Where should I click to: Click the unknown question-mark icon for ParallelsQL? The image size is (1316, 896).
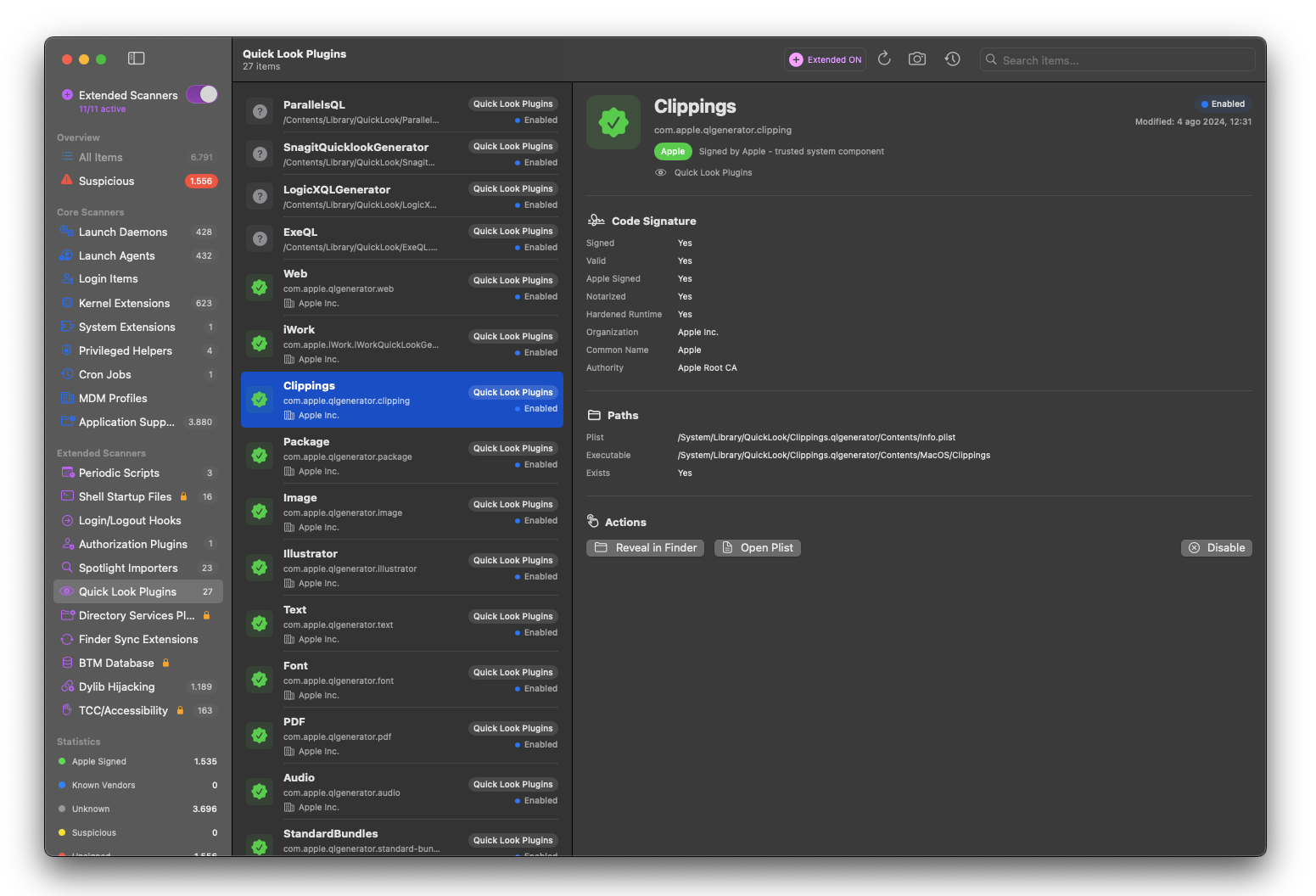[x=260, y=111]
